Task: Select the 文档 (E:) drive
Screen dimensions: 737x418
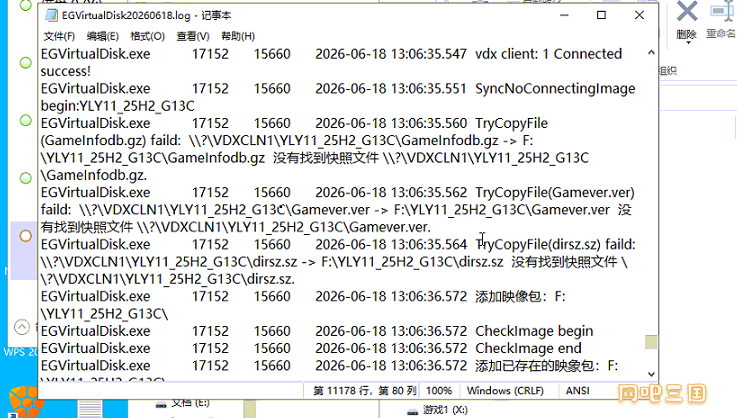Action: [183, 402]
